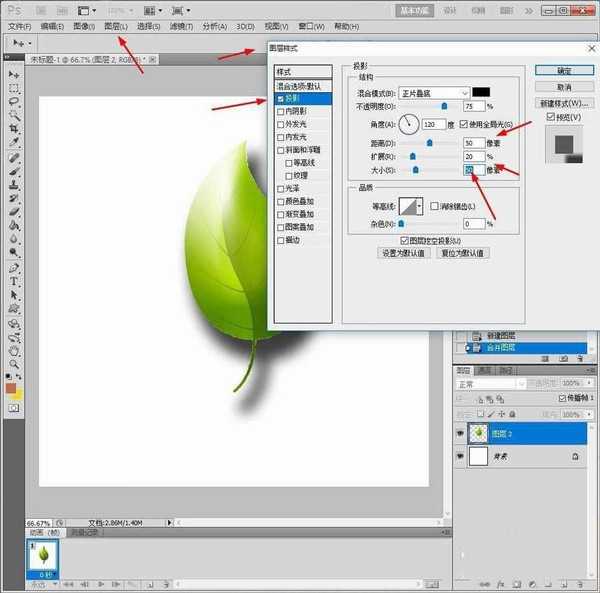This screenshot has height=593, width=600.
Task: Enable the 内阴影 (Inner Shadow) checkbox
Action: click(x=280, y=111)
